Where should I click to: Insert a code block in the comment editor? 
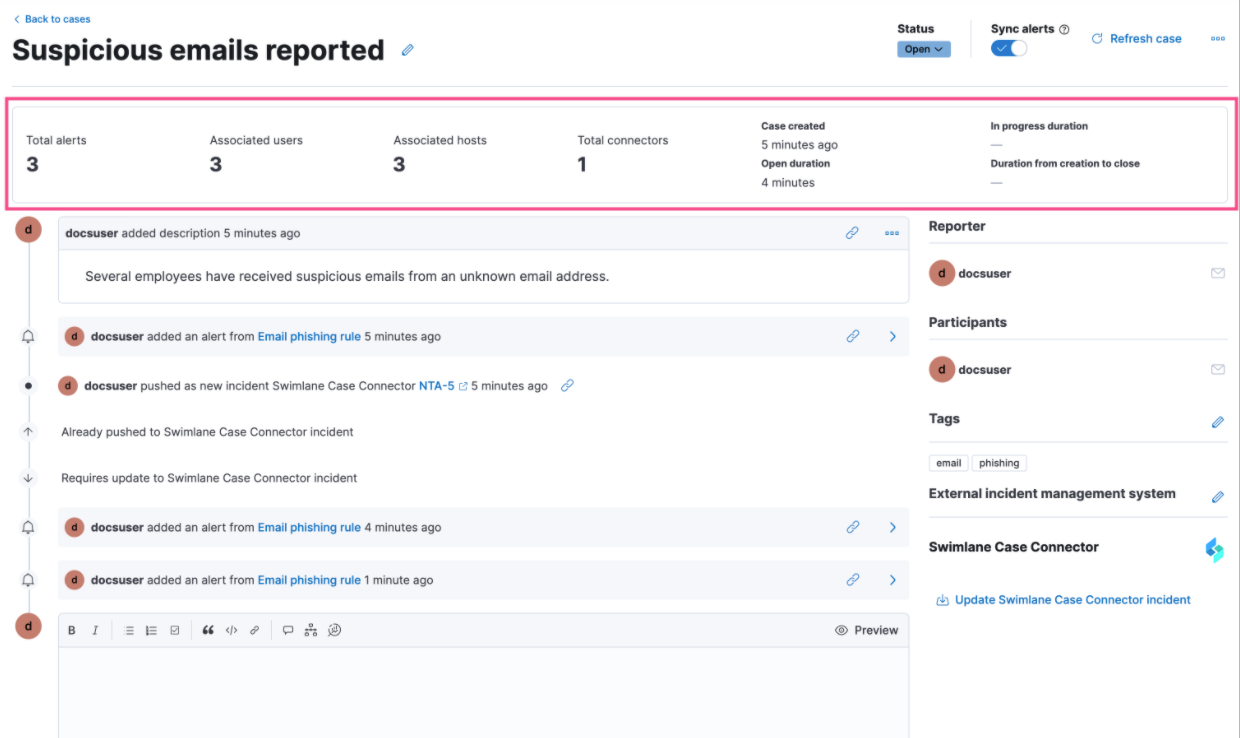coord(231,630)
